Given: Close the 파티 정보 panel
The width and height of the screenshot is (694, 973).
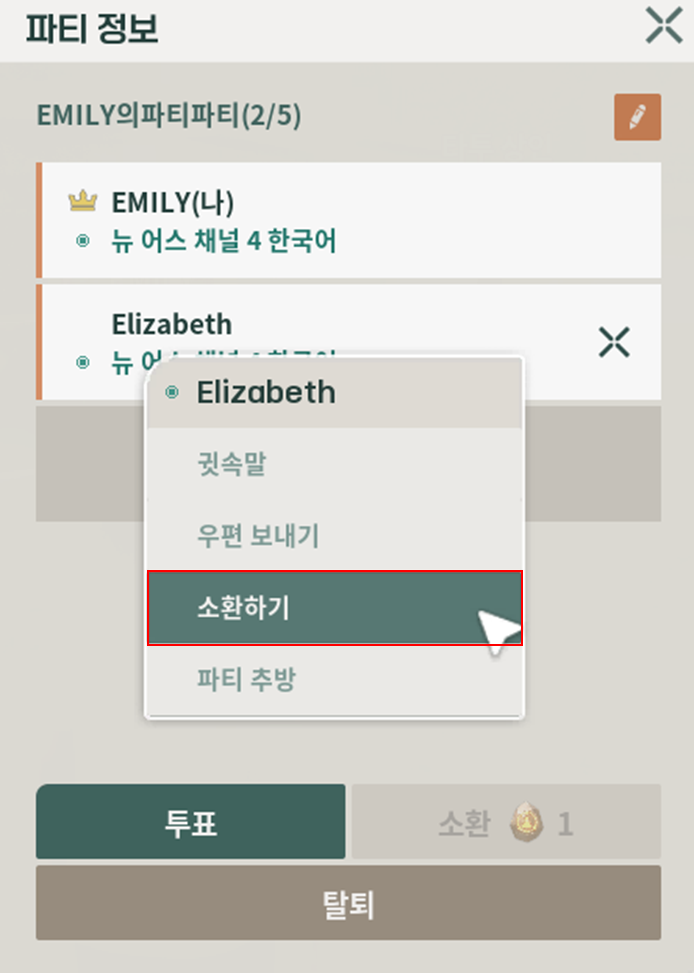Looking at the screenshot, I should (x=664, y=26).
